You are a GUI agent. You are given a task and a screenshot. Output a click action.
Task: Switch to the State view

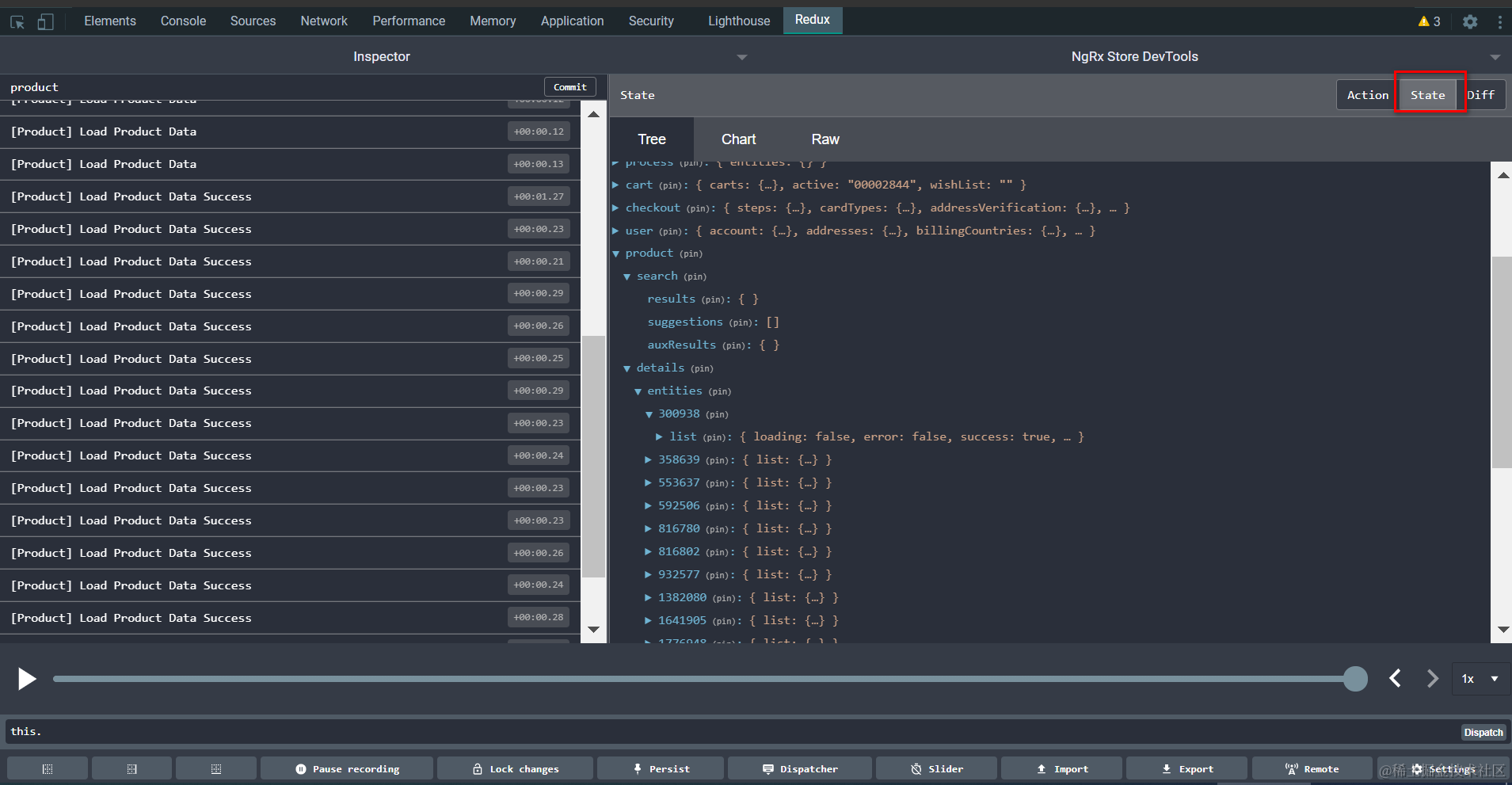pos(1427,95)
